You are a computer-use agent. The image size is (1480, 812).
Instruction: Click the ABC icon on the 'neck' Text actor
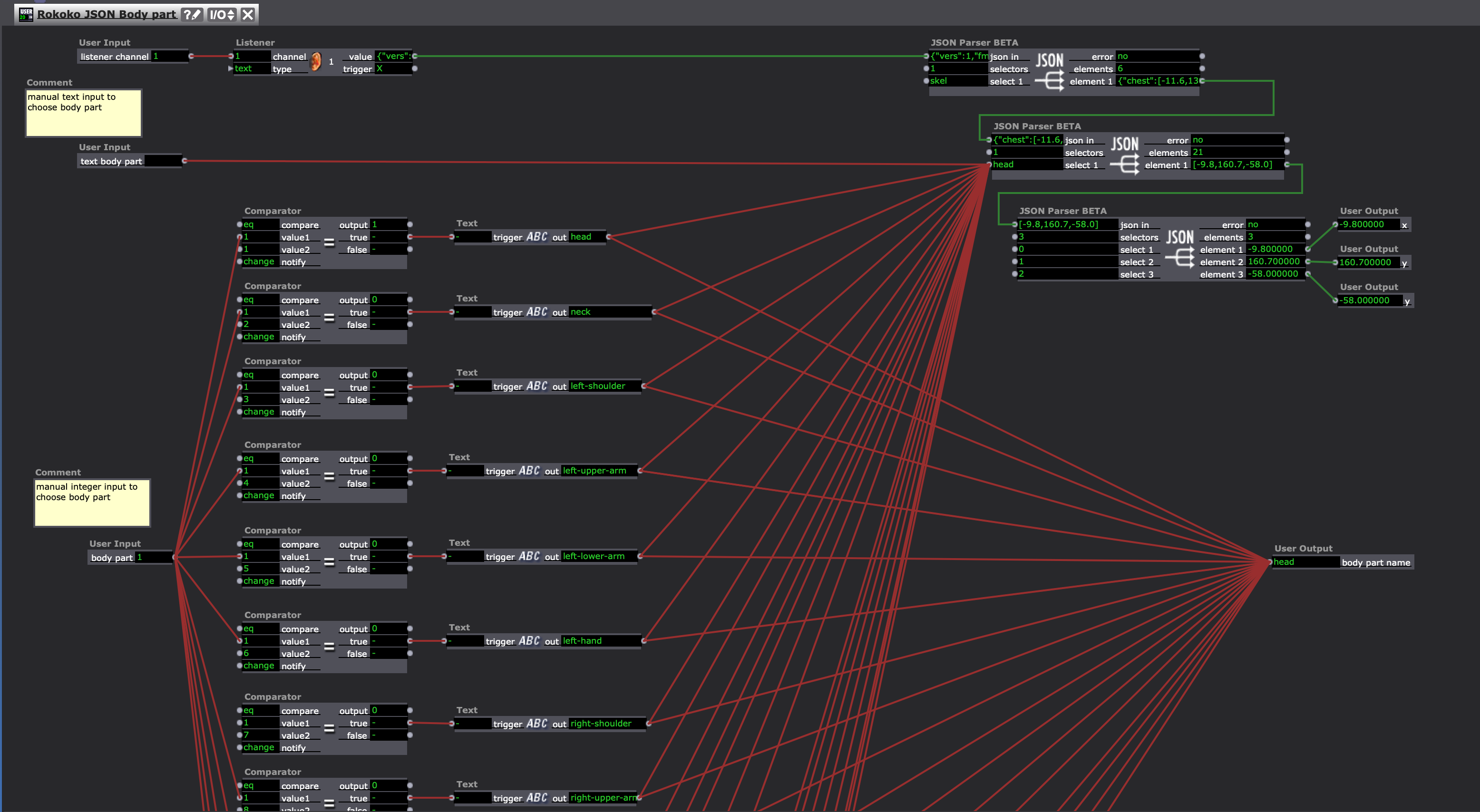click(x=536, y=312)
